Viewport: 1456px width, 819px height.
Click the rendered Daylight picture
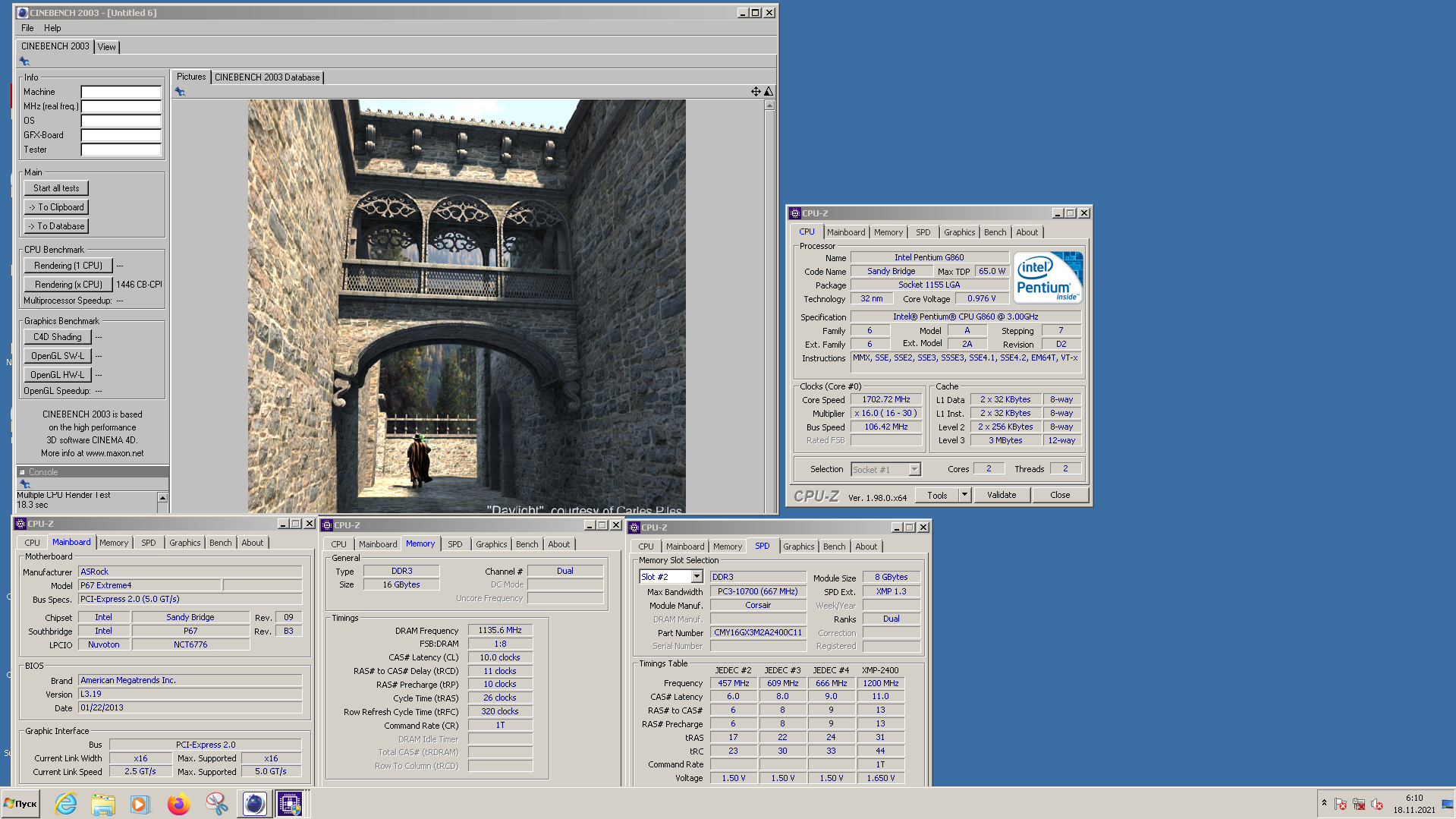(x=467, y=307)
